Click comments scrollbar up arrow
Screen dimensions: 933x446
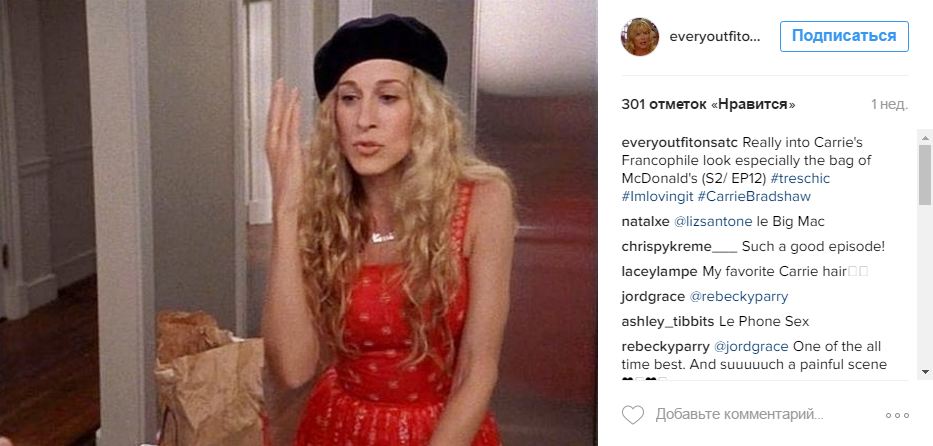click(925, 138)
